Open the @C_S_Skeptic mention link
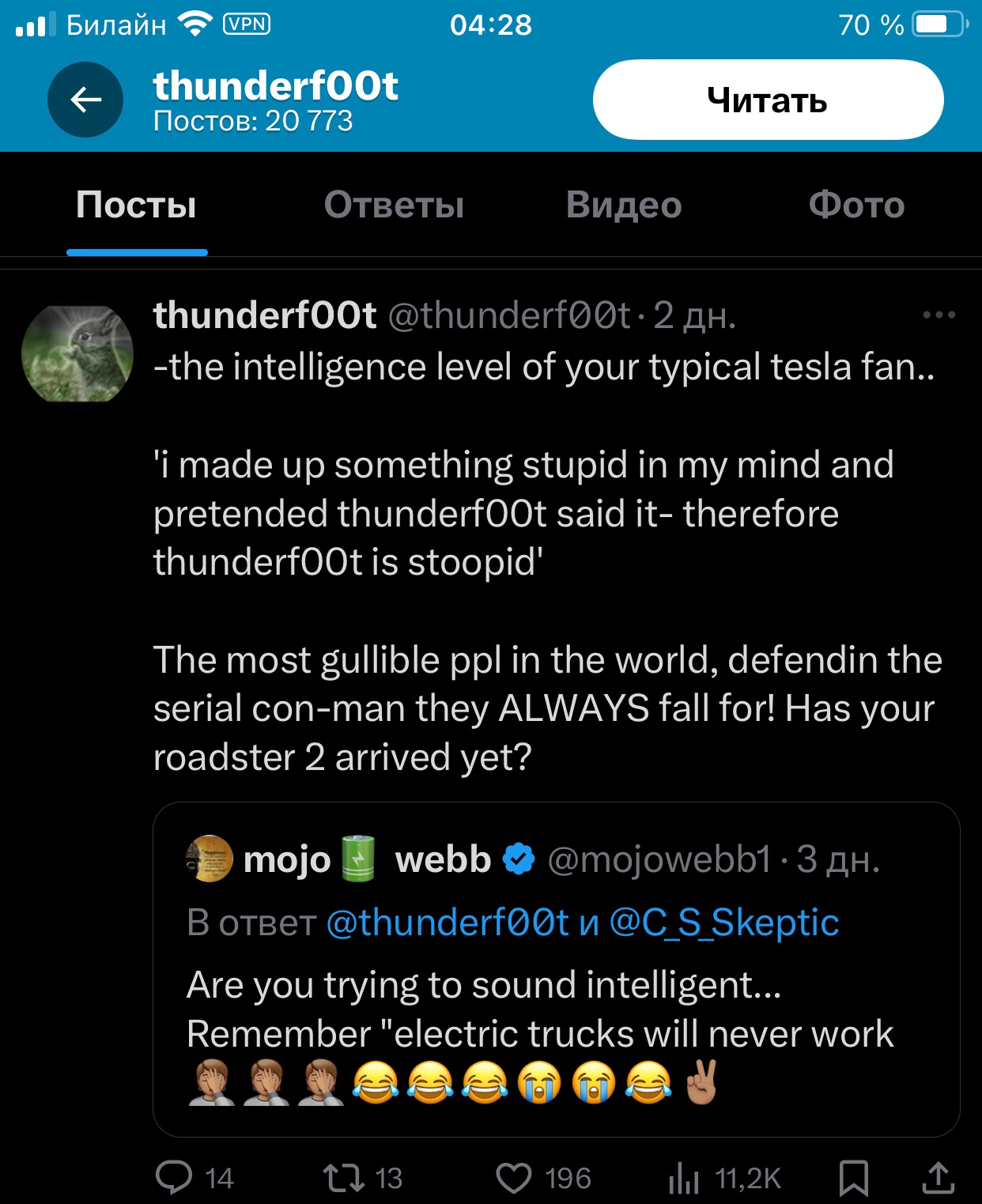982x1204 pixels. pyautogui.click(x=723, y=922)
